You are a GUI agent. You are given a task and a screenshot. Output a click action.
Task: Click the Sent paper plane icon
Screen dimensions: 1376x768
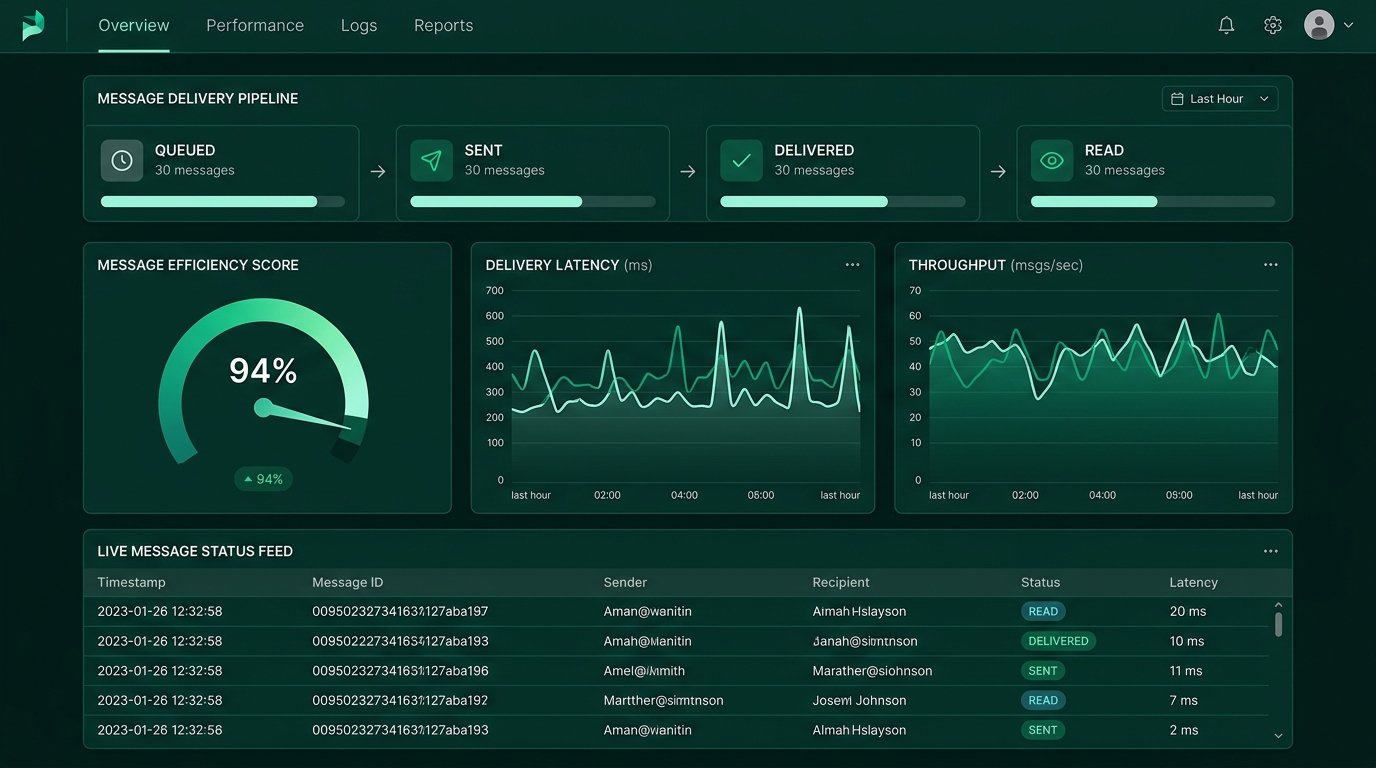point(431,160)
